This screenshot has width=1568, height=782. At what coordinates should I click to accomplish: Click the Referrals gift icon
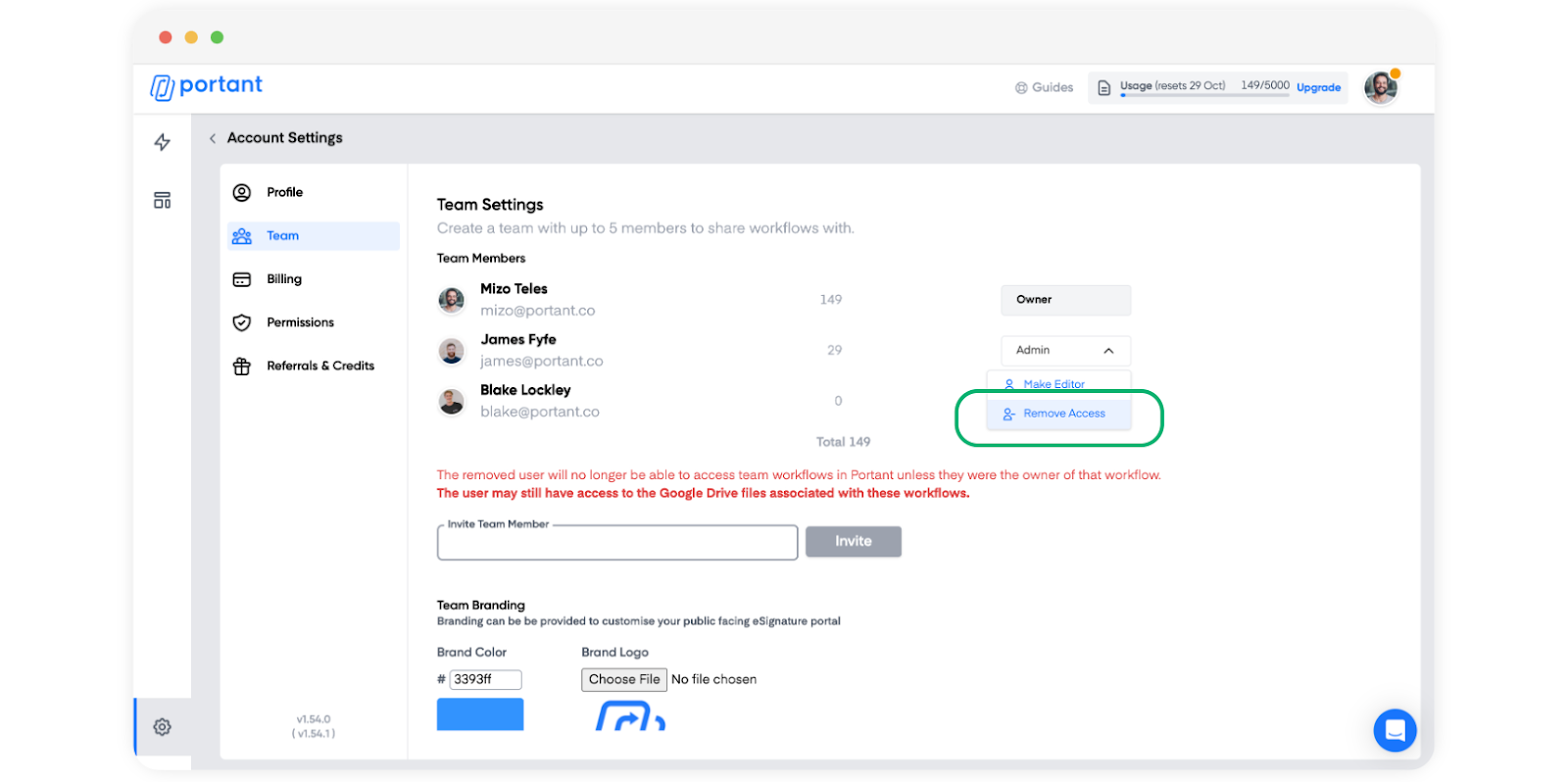coord(242,367)
